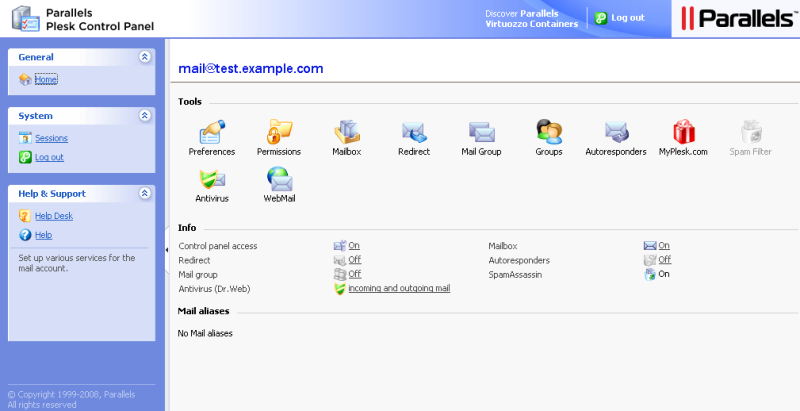Click the Sessions calendar icon
The image size is (800, 411).
coord(26,138)
